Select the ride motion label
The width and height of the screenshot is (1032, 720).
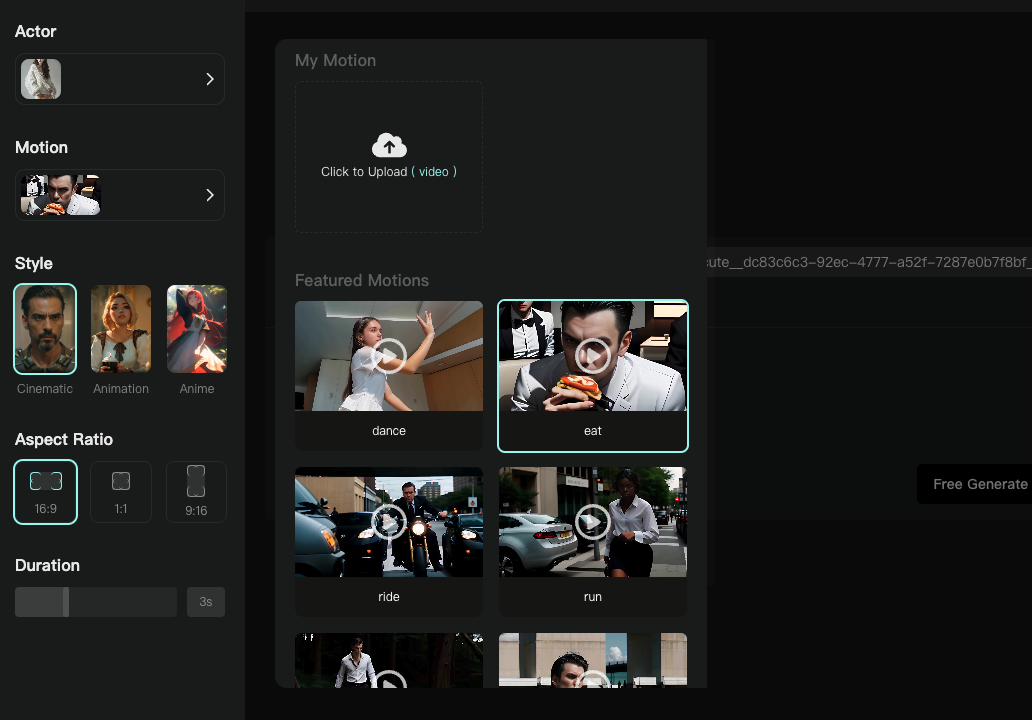(389, 597)
